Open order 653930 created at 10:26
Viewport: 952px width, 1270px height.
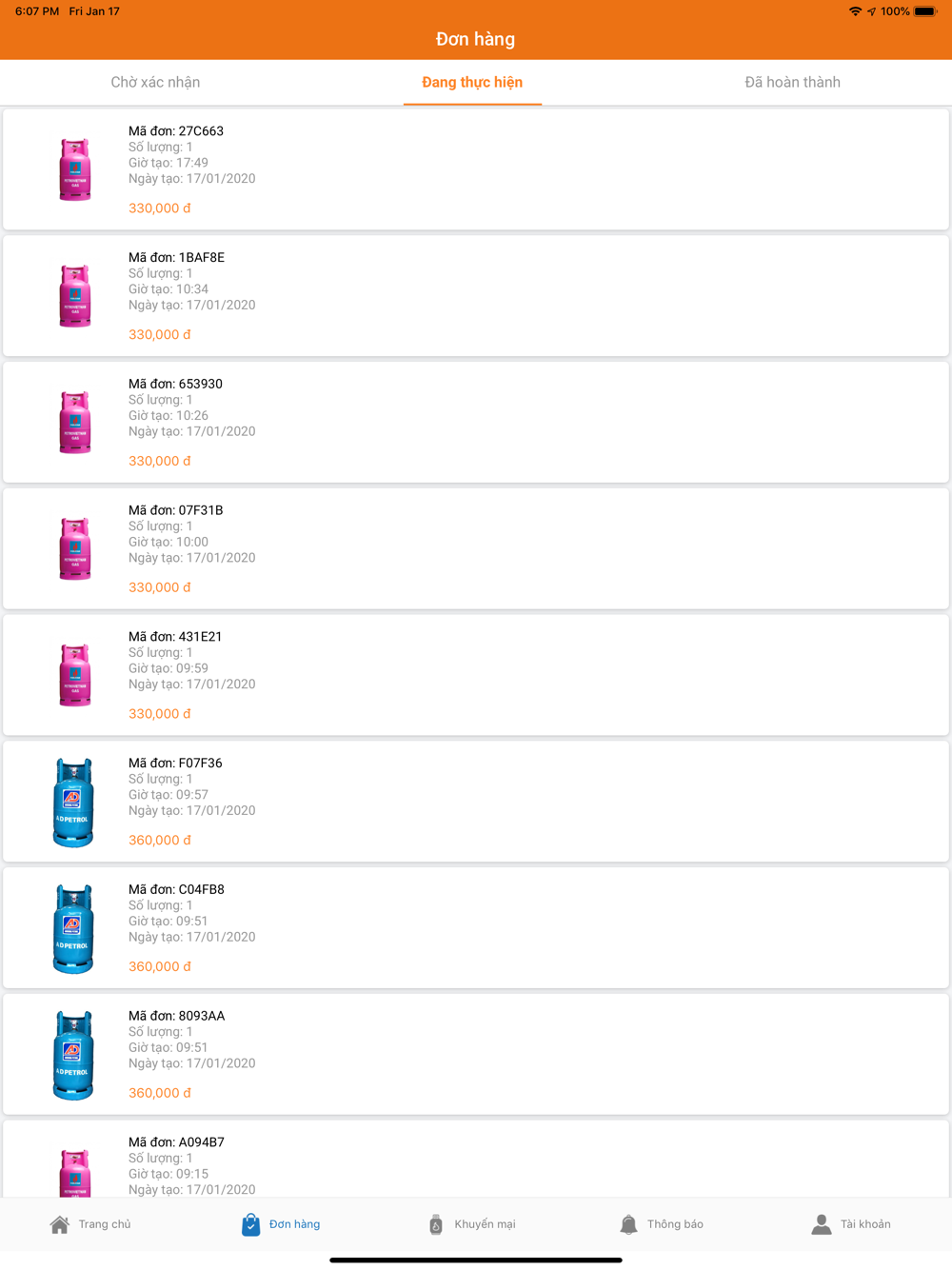coord(476,422)
